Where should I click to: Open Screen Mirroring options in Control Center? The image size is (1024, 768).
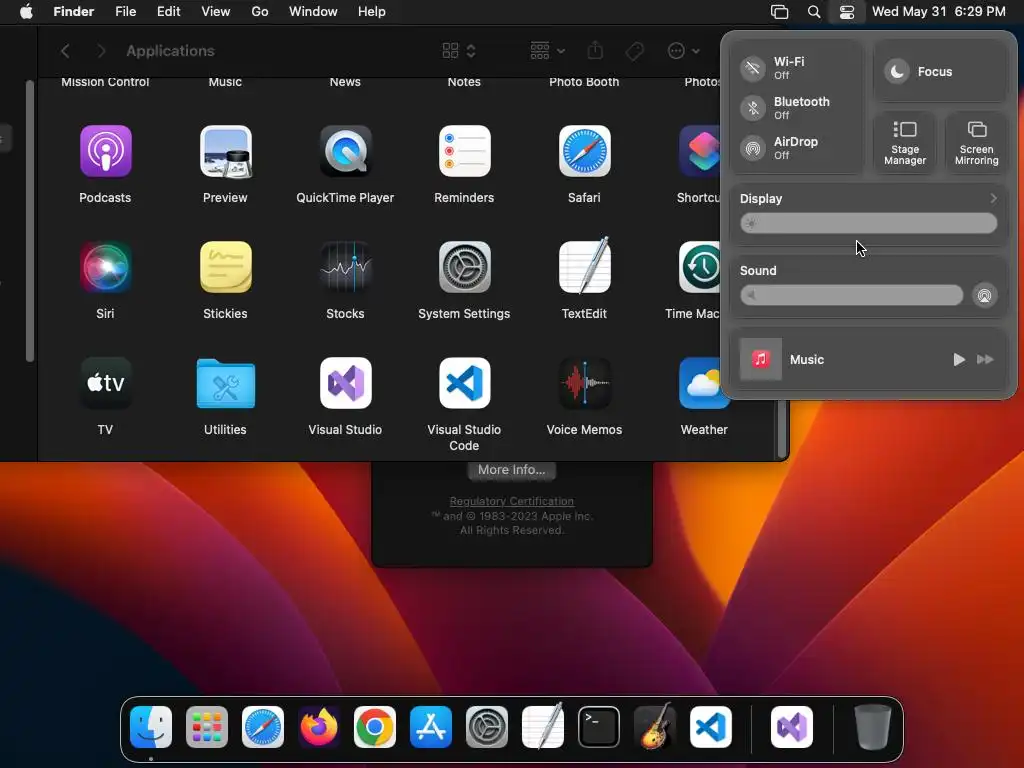pyautogui.click(x=976, y=143)
